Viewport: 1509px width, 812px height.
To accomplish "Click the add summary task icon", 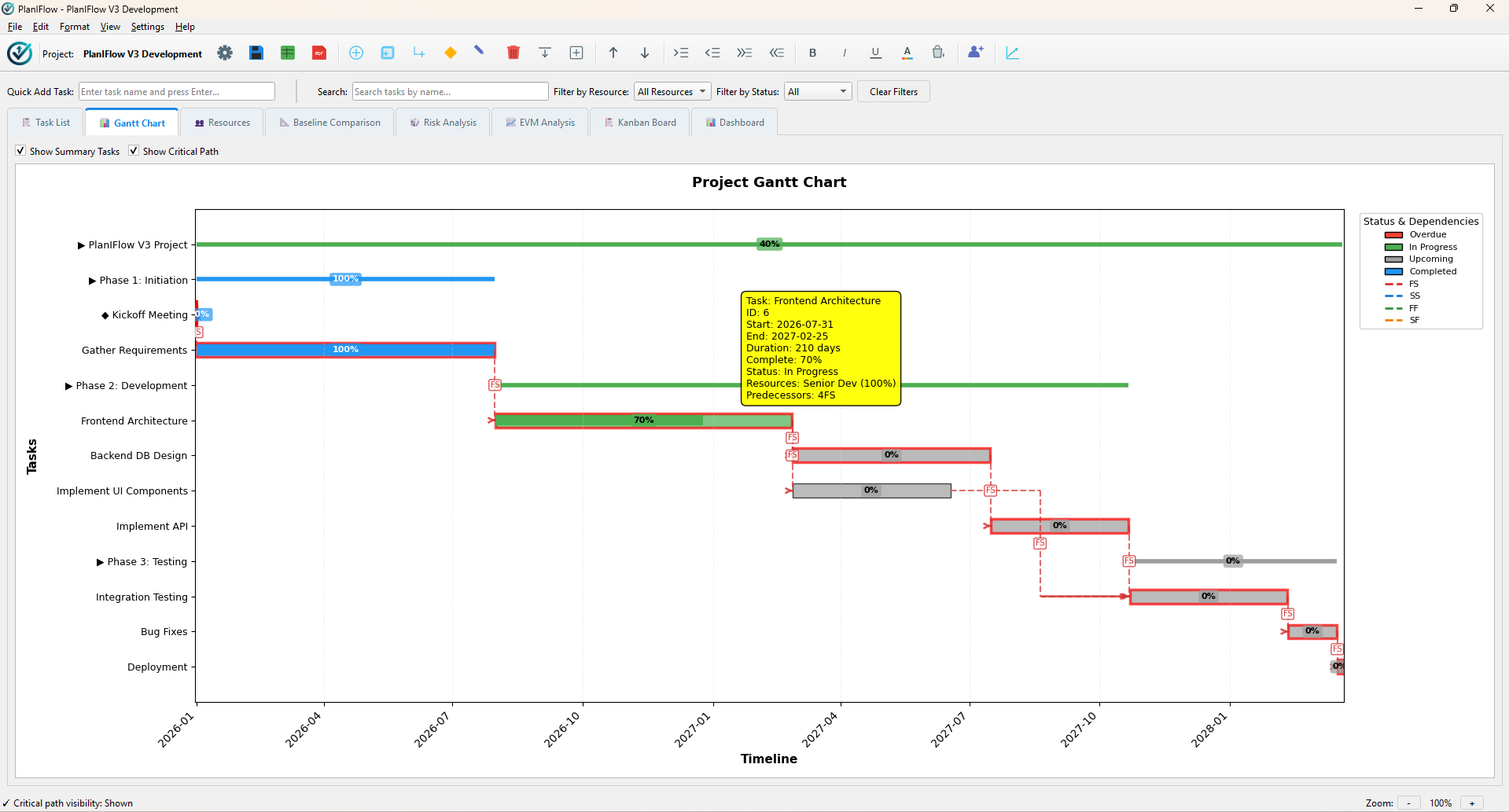I will pyautogui.click(x=388, y=53).
